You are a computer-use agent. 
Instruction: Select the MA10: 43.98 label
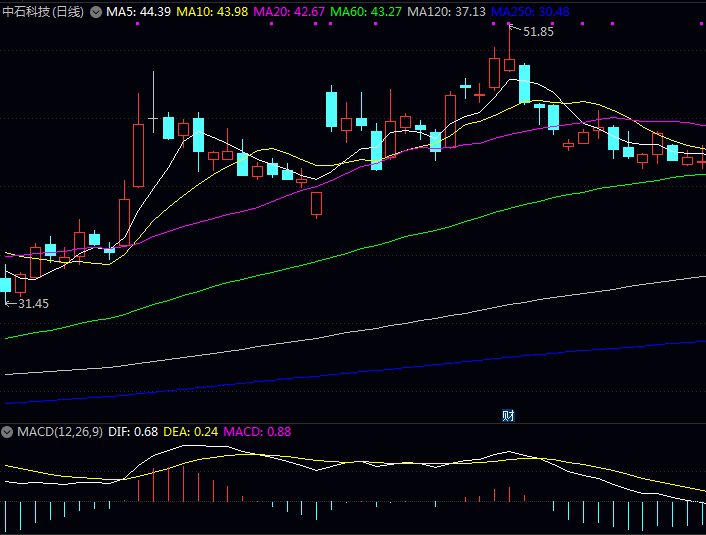click(212, 12)
